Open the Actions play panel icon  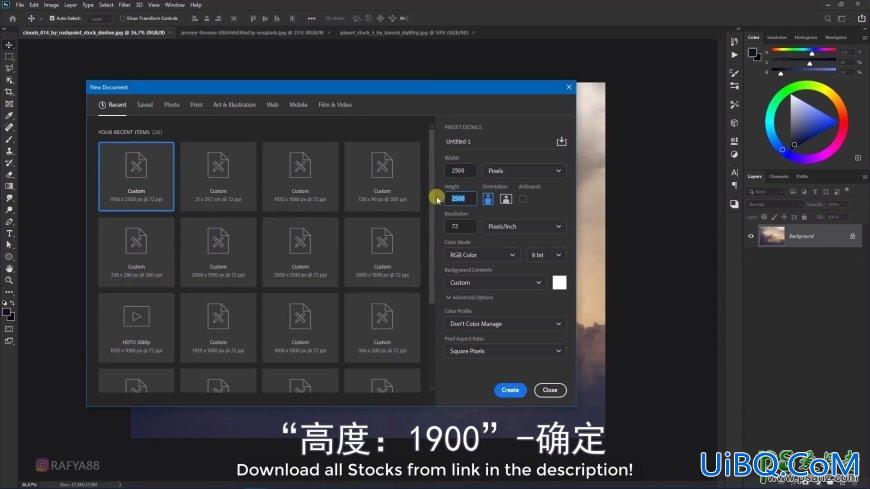click(x=734, y=55)
